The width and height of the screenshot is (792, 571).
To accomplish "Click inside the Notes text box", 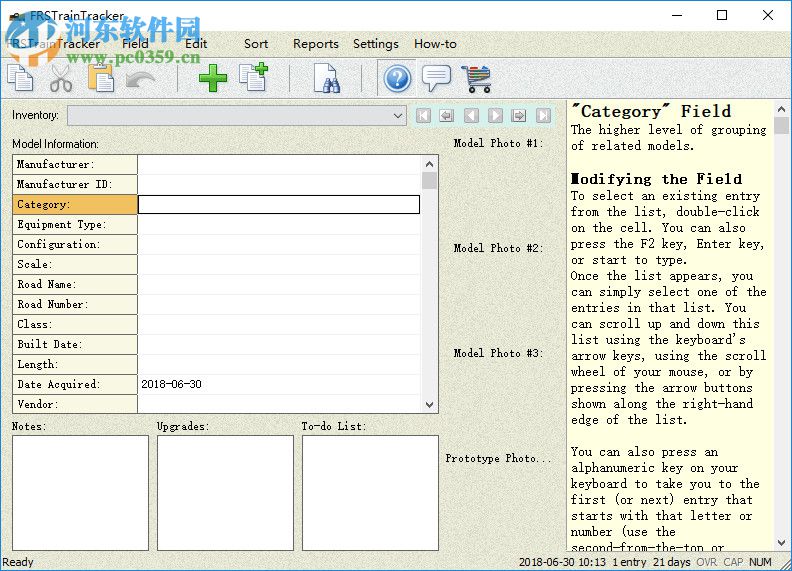I will coord(80,493).
